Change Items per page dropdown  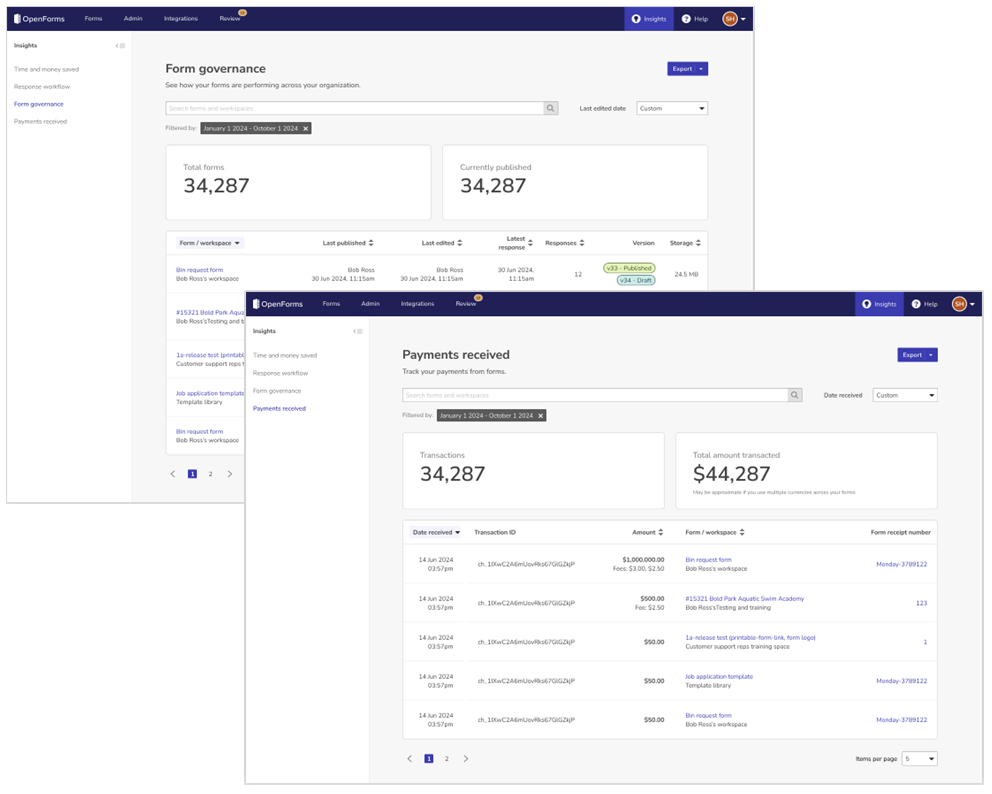(x=919, y=759)
